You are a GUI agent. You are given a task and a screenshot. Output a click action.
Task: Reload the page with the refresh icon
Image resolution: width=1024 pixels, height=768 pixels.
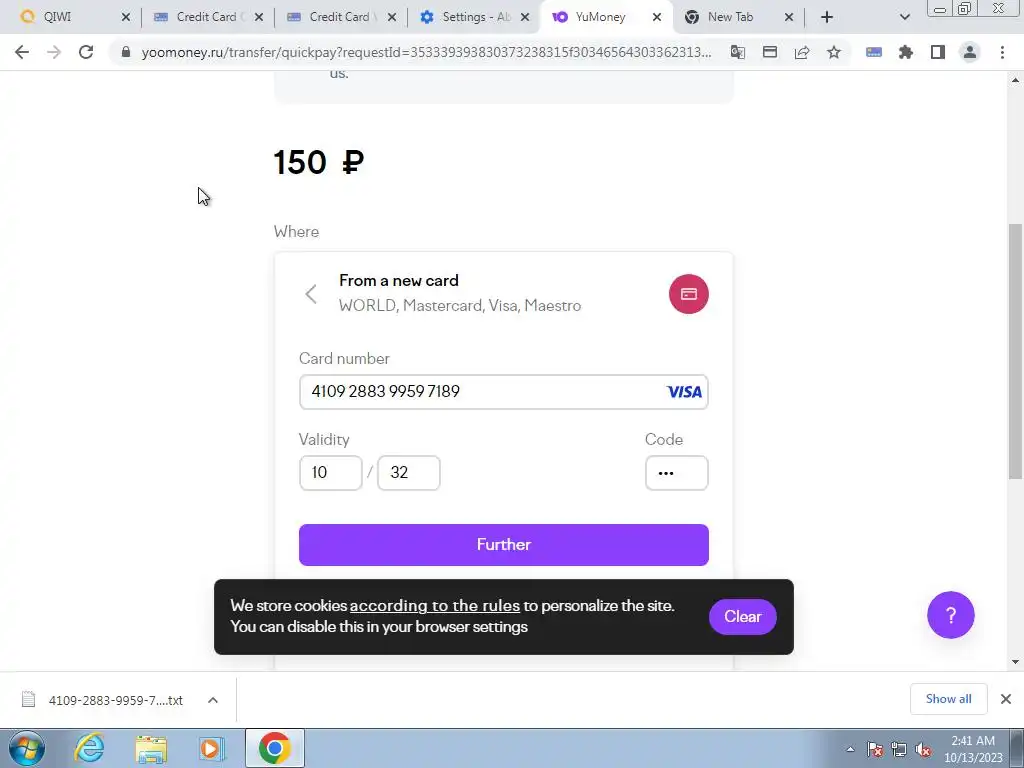click(x=86, y=52)
